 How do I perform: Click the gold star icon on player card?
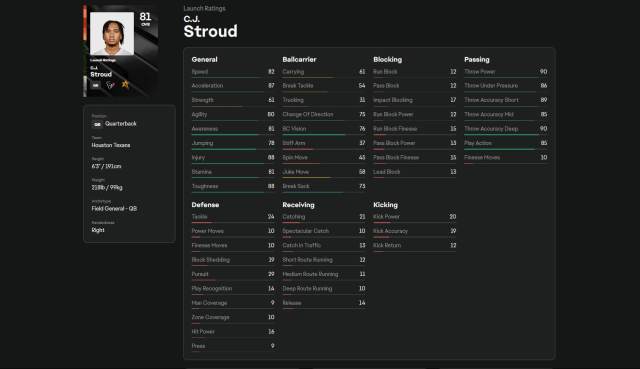(x=125, y=84)
